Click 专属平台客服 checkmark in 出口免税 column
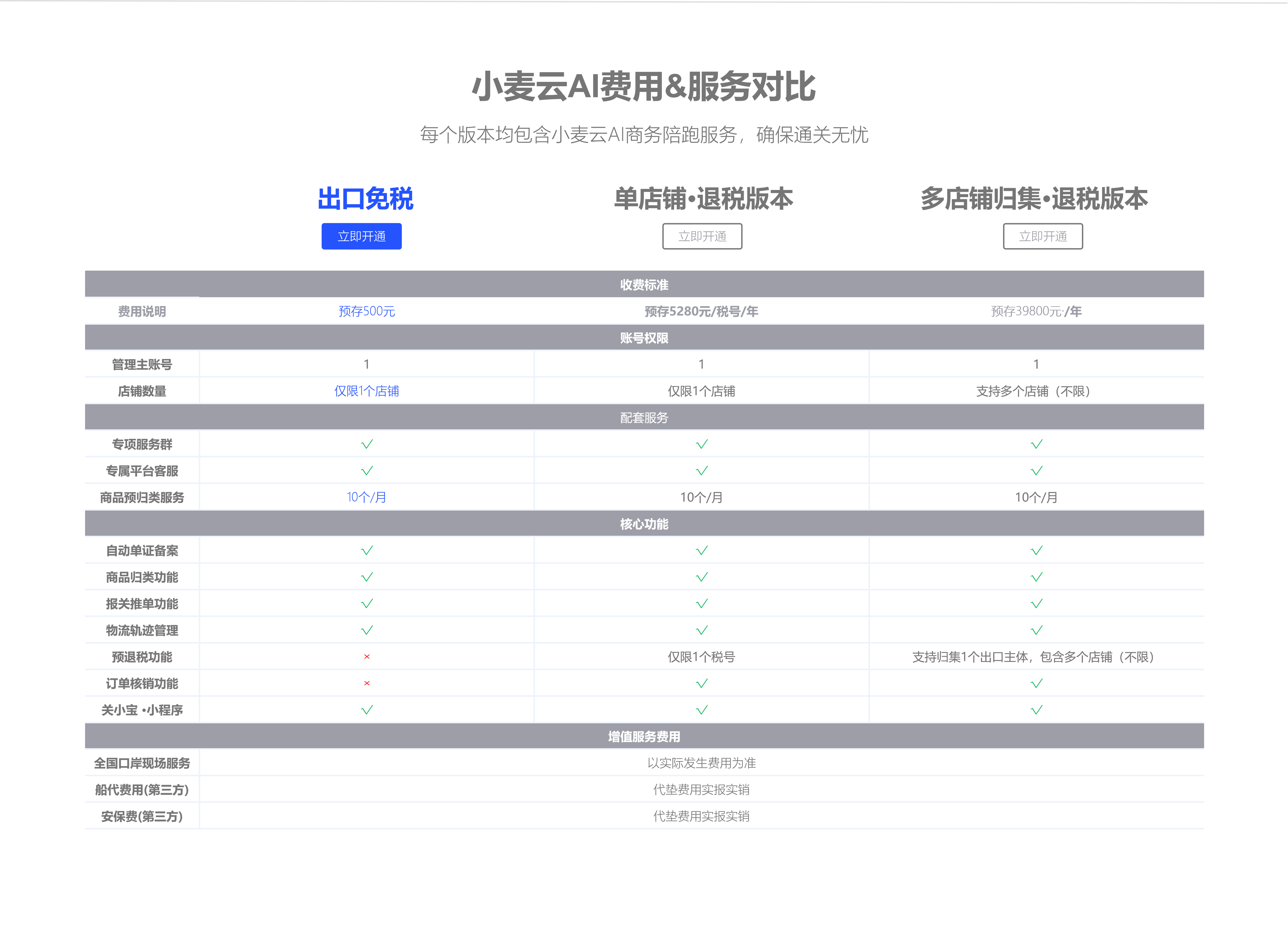 (367, 471)
